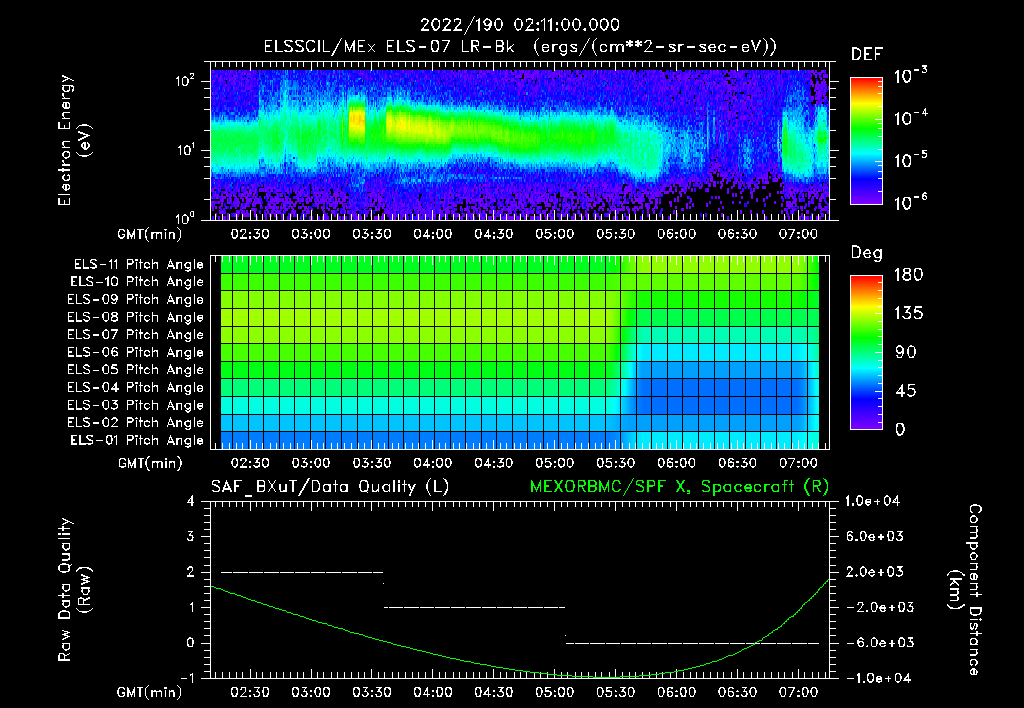Image resolution: width=1024 pixels, height=708 pixels.
Task: Click the 05:30 tick label under the pitch angle panel
Action: [x=615, y=463]
